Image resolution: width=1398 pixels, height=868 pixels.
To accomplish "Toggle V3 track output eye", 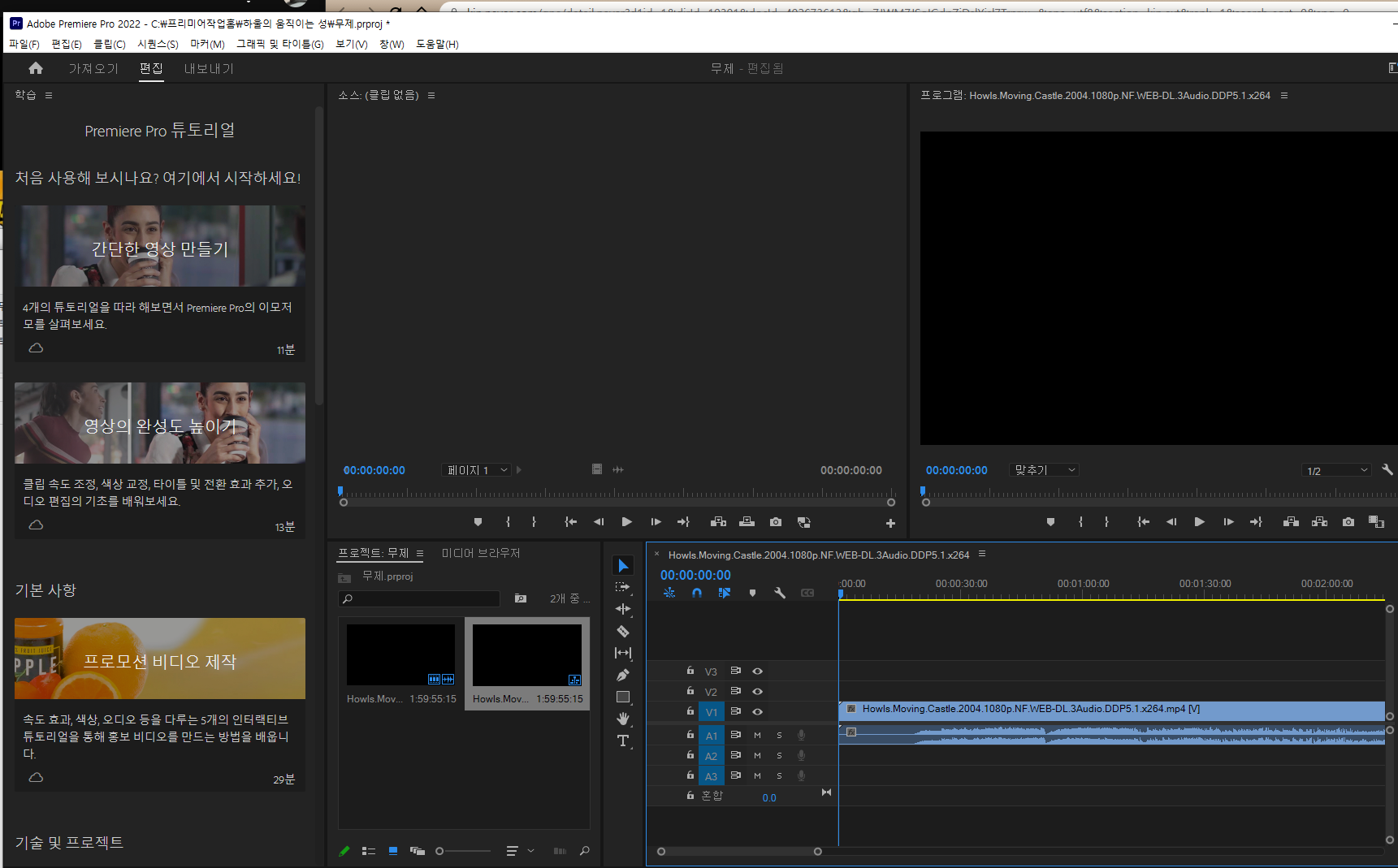I will click(757, 672).
